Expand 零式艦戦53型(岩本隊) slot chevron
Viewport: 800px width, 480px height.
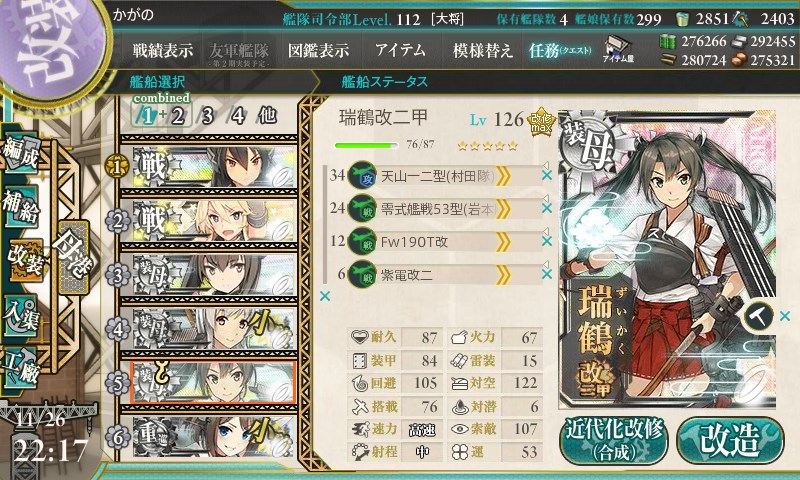[x=503, y=209]
